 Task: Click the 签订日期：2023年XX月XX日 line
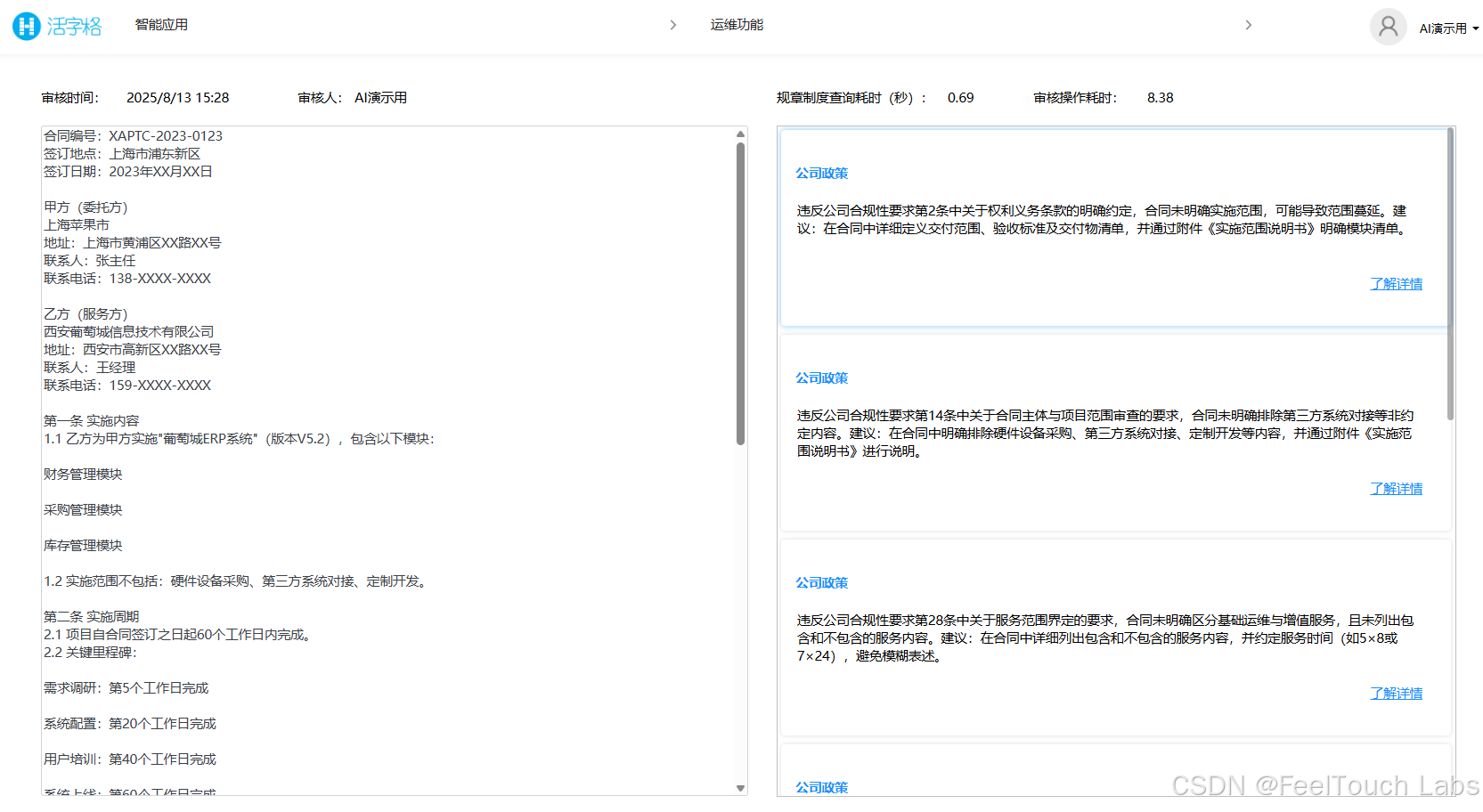(128, 172)
